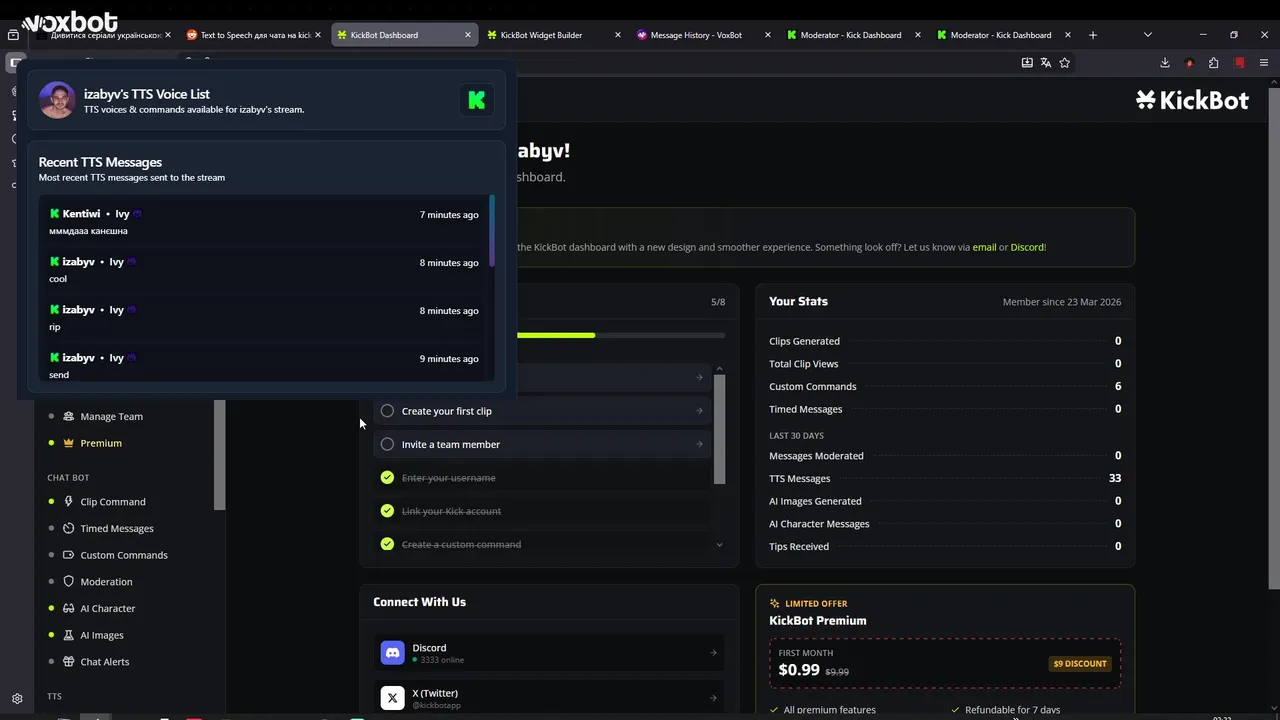Viewport: 1280px width, 720px height.
Task: Follow the 'email' link in the notice banner
Action: click(984, 247)
